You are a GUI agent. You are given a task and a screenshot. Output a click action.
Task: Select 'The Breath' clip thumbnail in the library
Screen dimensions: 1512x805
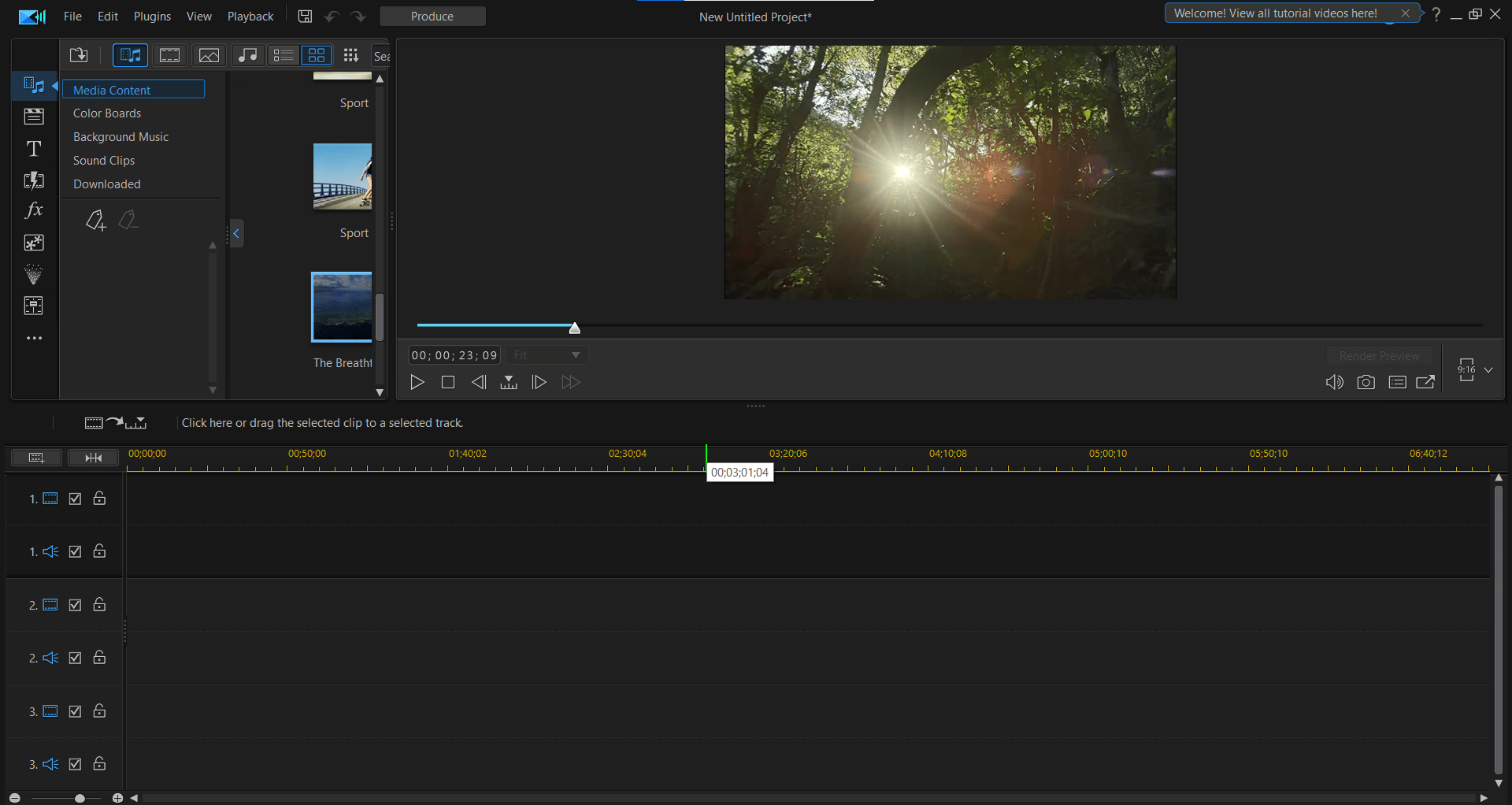tap(341, 307)
